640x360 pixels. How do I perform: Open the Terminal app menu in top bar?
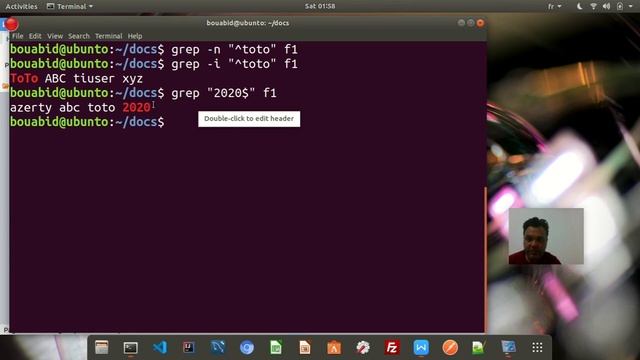[70, 6]
